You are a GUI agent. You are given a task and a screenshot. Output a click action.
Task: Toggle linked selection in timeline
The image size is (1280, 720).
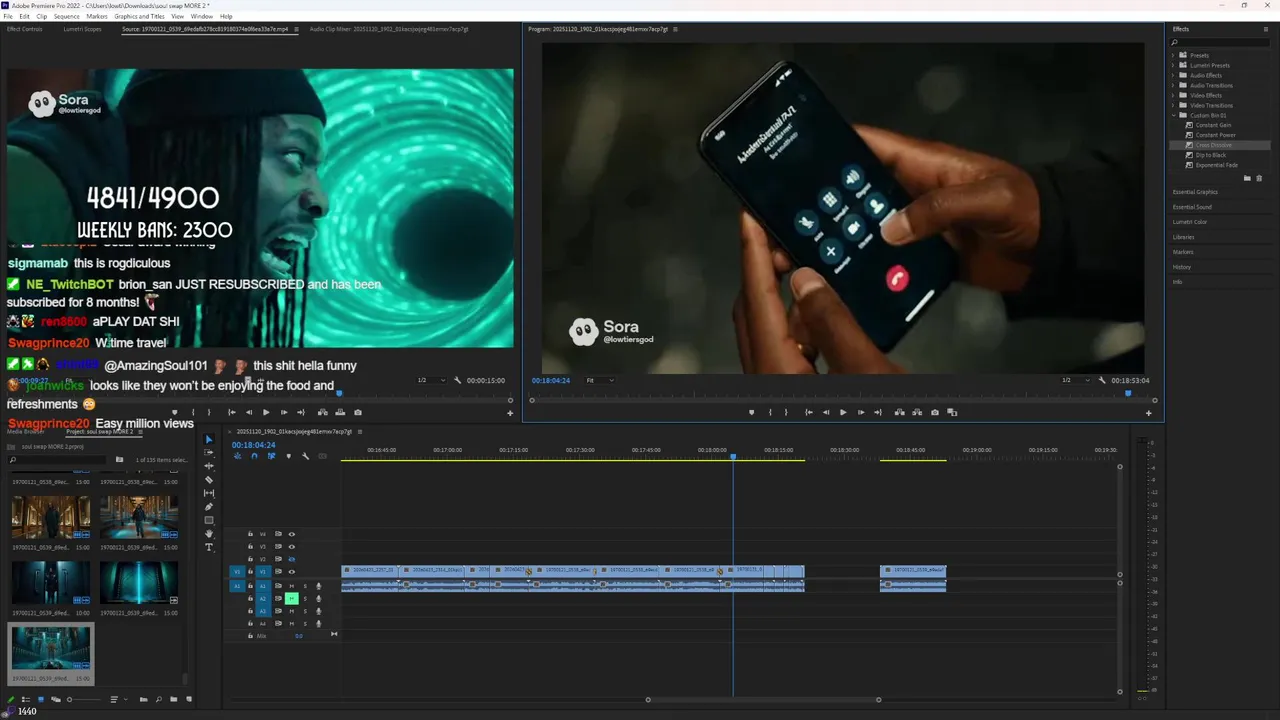pos(271,456)
